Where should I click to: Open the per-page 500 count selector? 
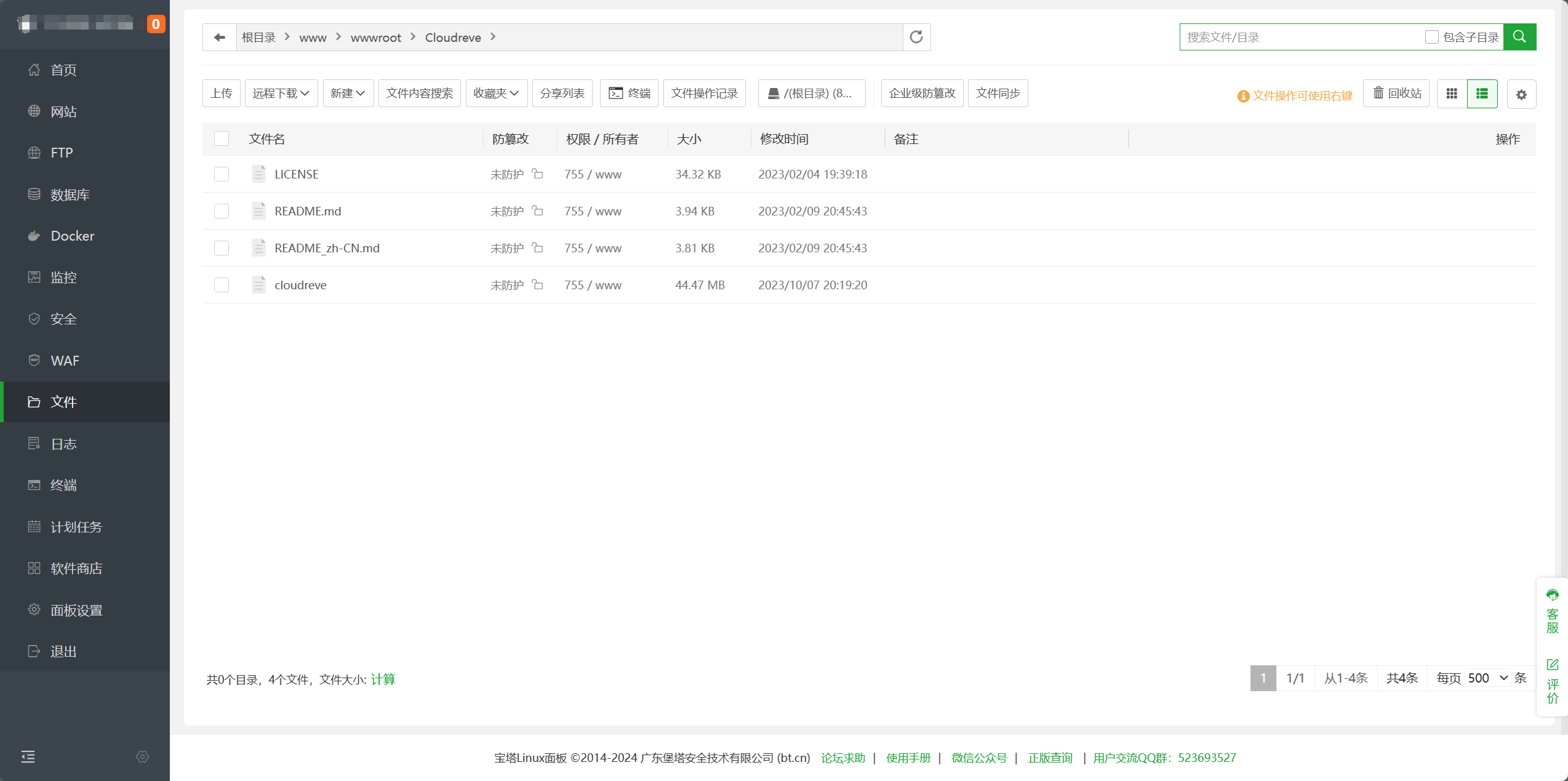click(x=1487, y=678)
